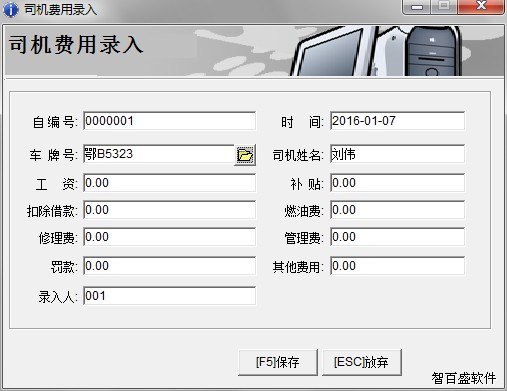
Task: Click the 自编号 label
Action: coord(55,122)
